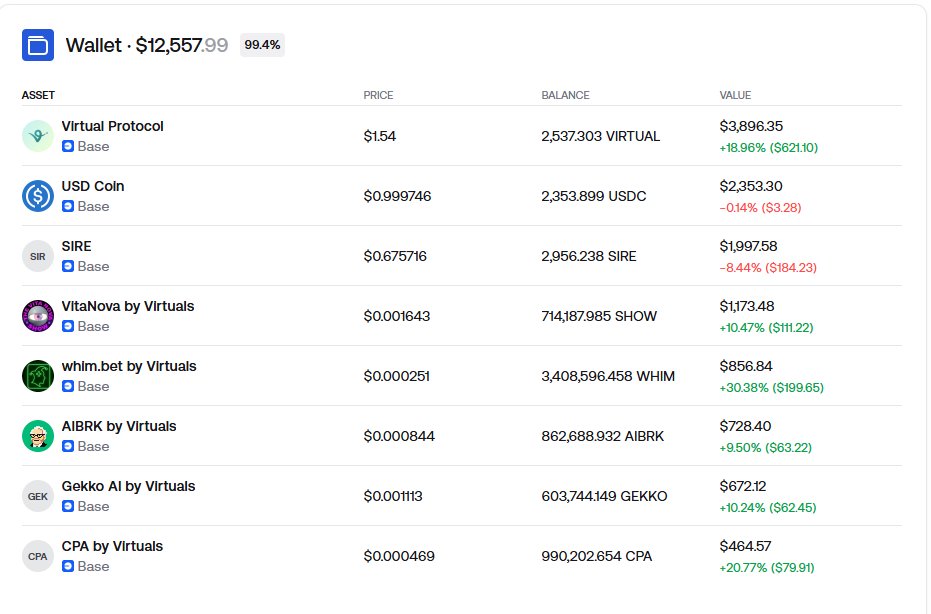
Task: Click Base chain icon under VitaNova by Virtuals
Action: (68, 326)
